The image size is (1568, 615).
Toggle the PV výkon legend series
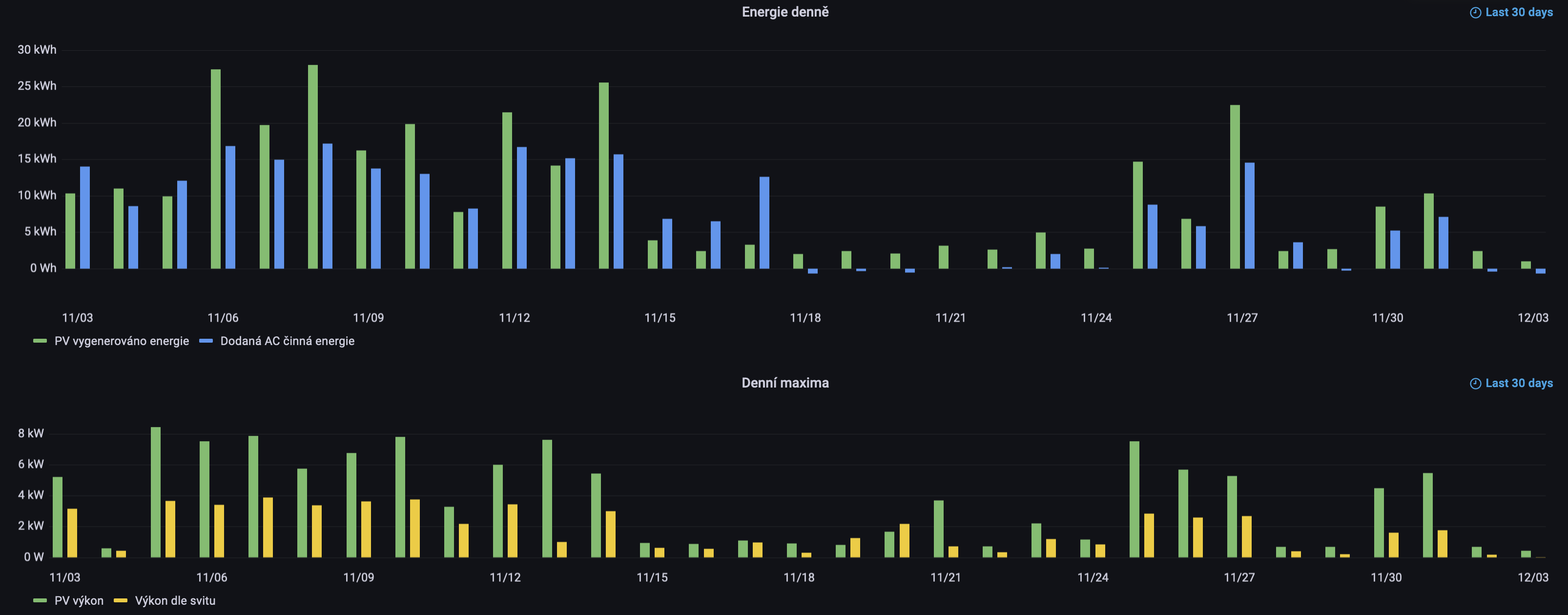coord(79,600)
